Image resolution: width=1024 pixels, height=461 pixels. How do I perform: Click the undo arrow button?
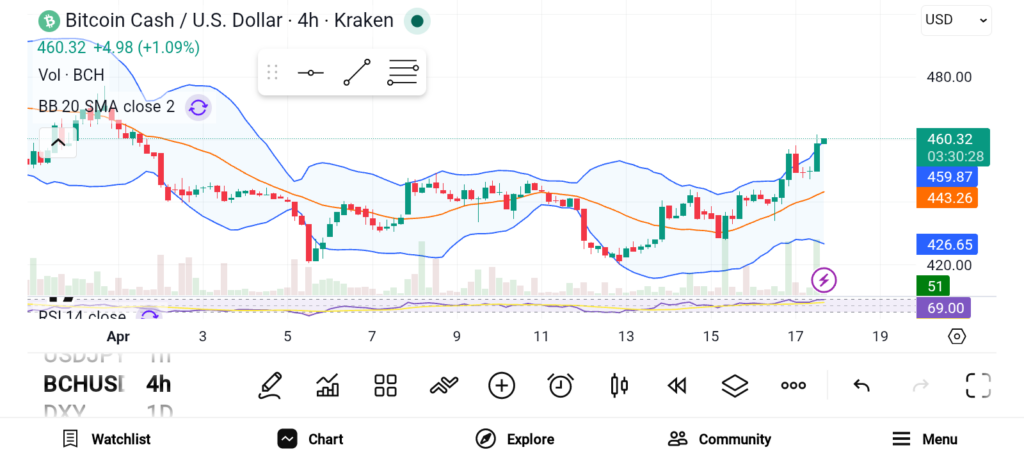tap(861, 385)
